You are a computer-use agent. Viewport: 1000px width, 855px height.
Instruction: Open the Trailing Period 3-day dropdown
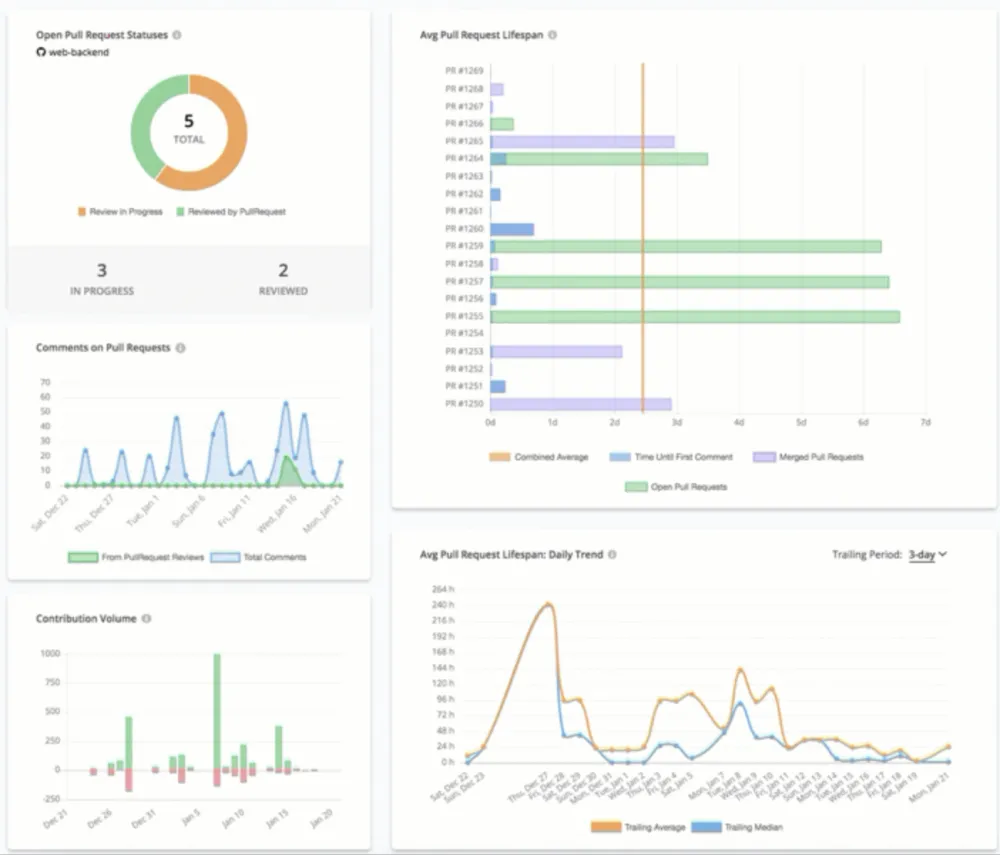click(927, 555)
